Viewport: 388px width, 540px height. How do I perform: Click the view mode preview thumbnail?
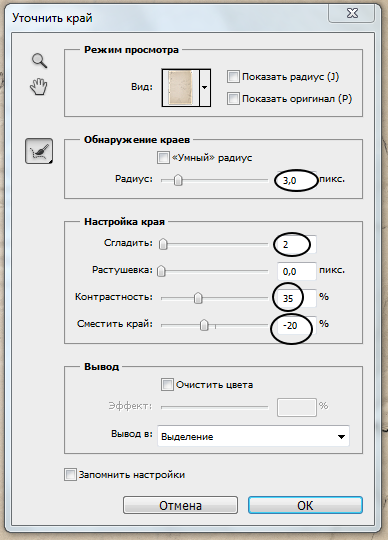click(181, 87)
